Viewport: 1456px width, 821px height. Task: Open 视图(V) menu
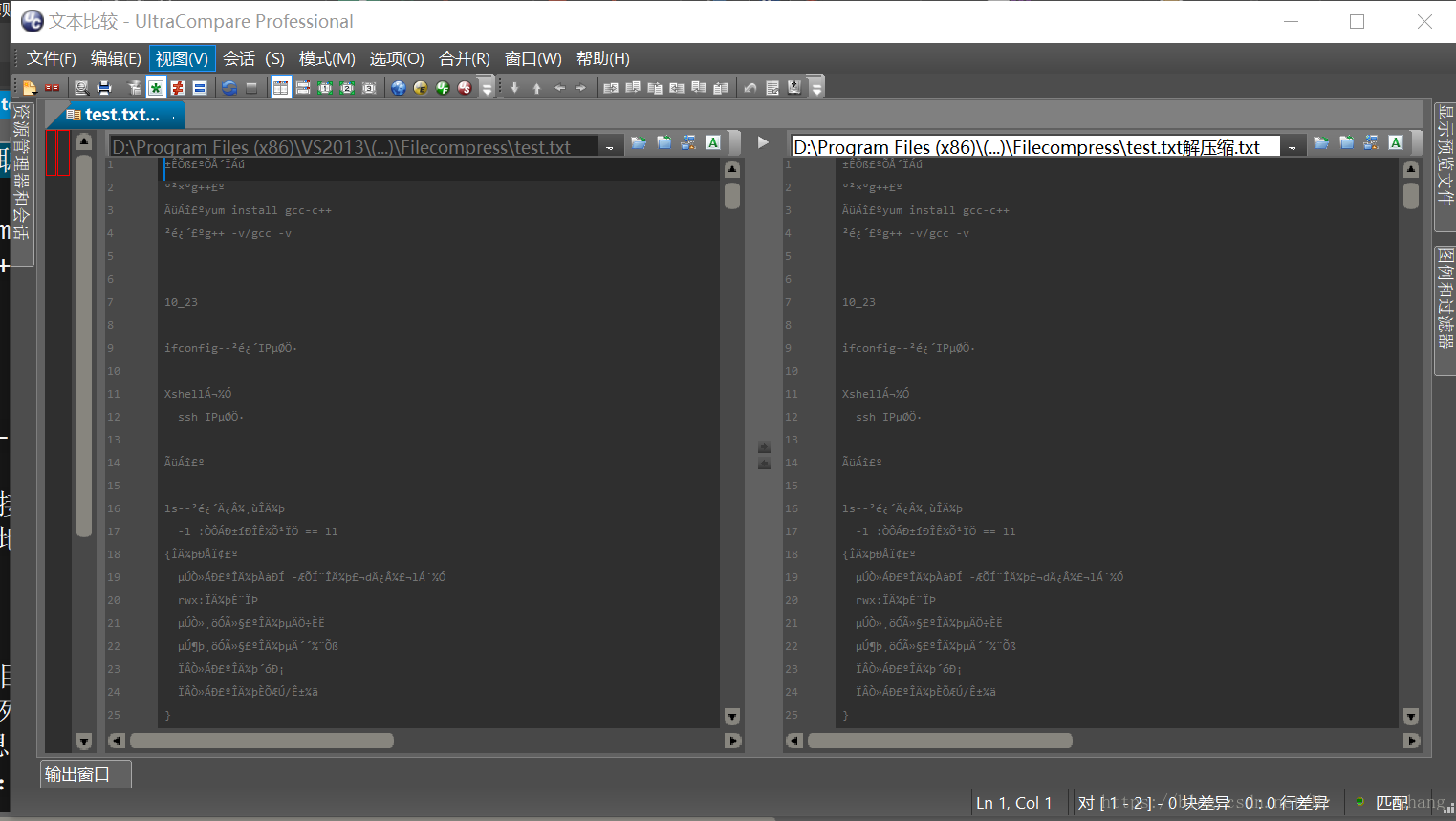182,59
